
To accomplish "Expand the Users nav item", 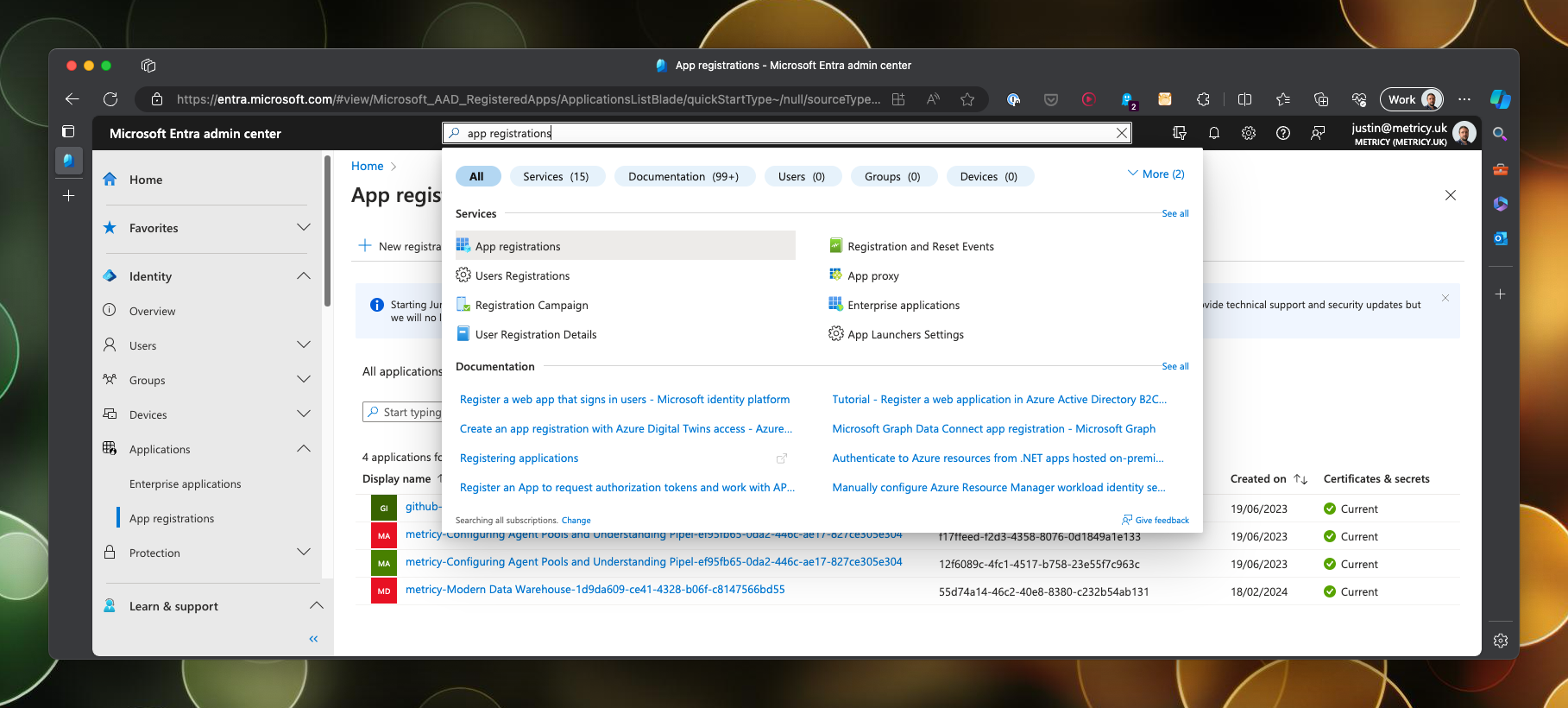I will tap(304, 345).
